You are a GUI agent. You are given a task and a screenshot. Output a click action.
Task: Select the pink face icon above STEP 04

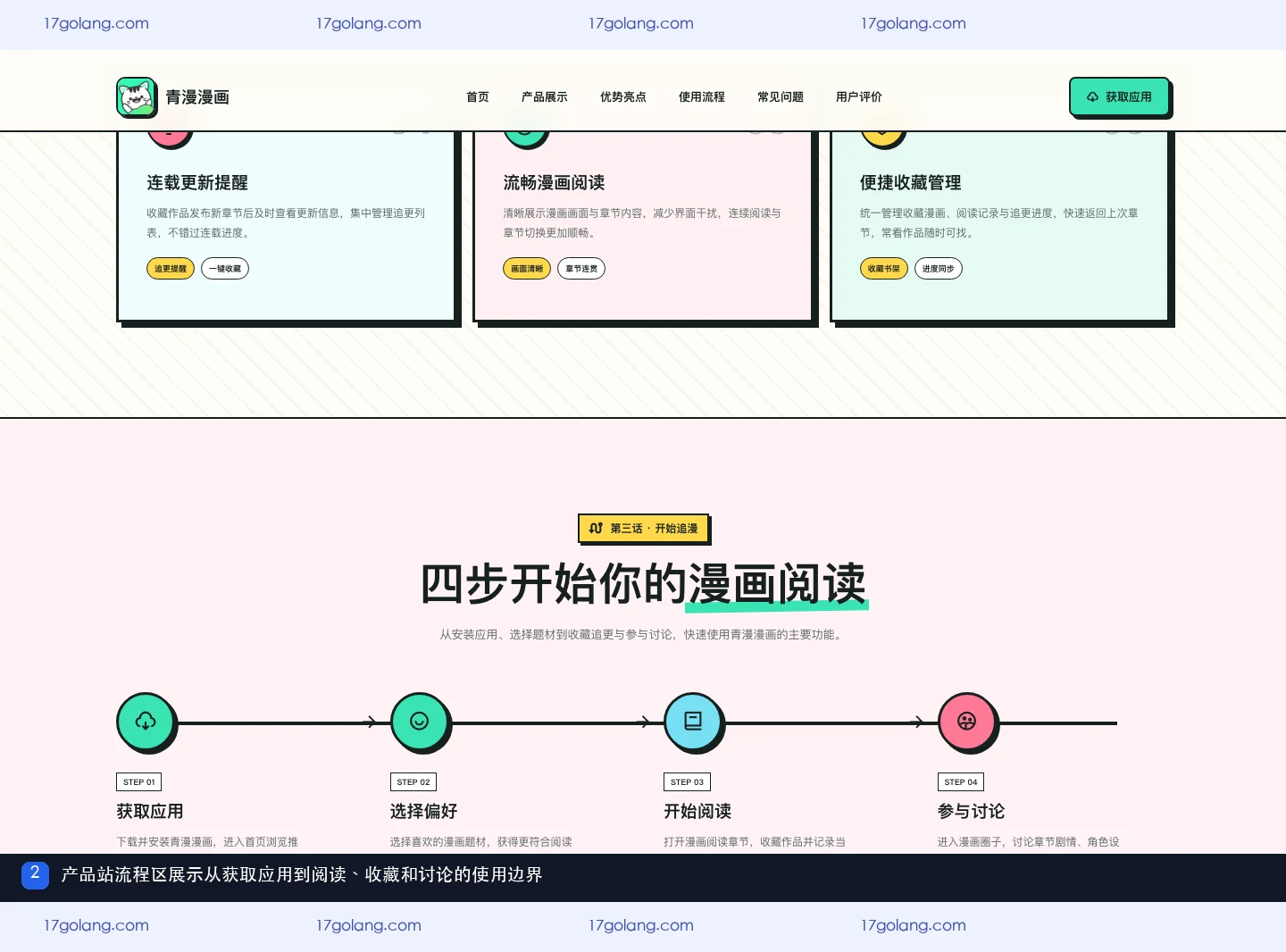967,722
